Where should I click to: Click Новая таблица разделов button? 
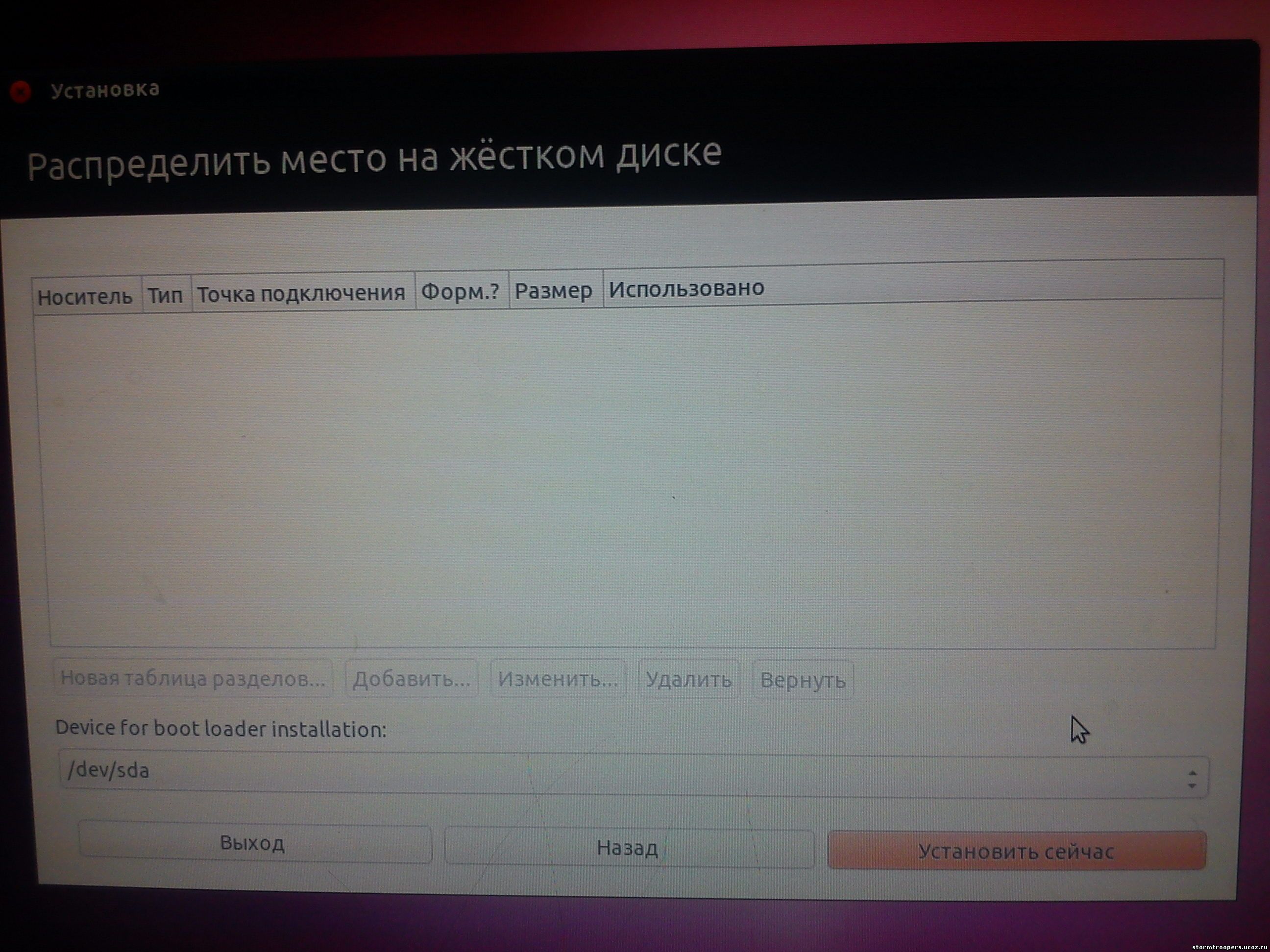pyautogui.click(x=193, y=678)
